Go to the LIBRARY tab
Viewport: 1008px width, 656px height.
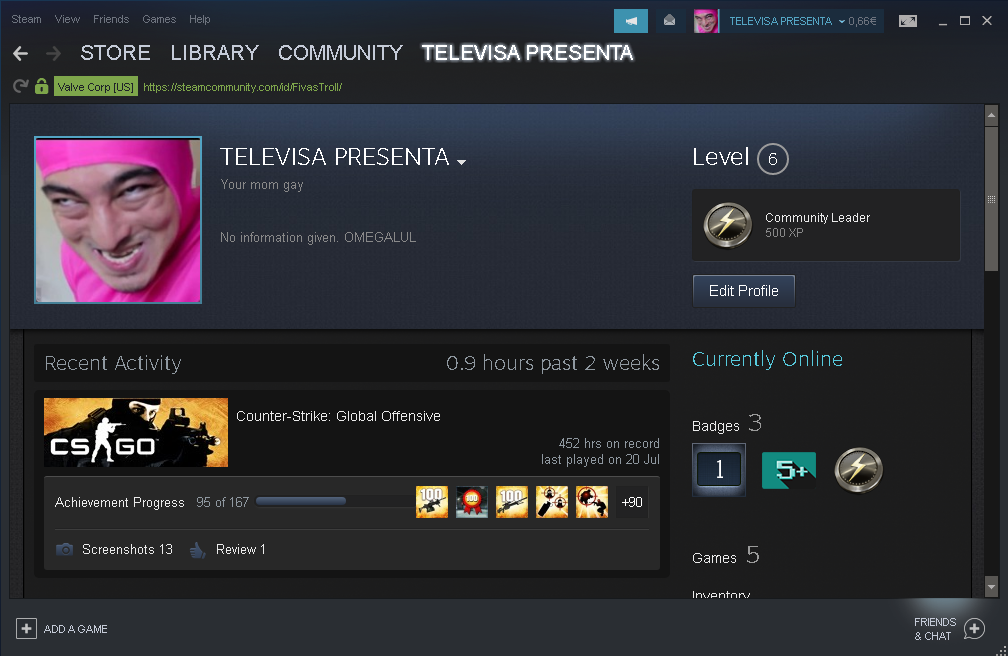(215, 53)
